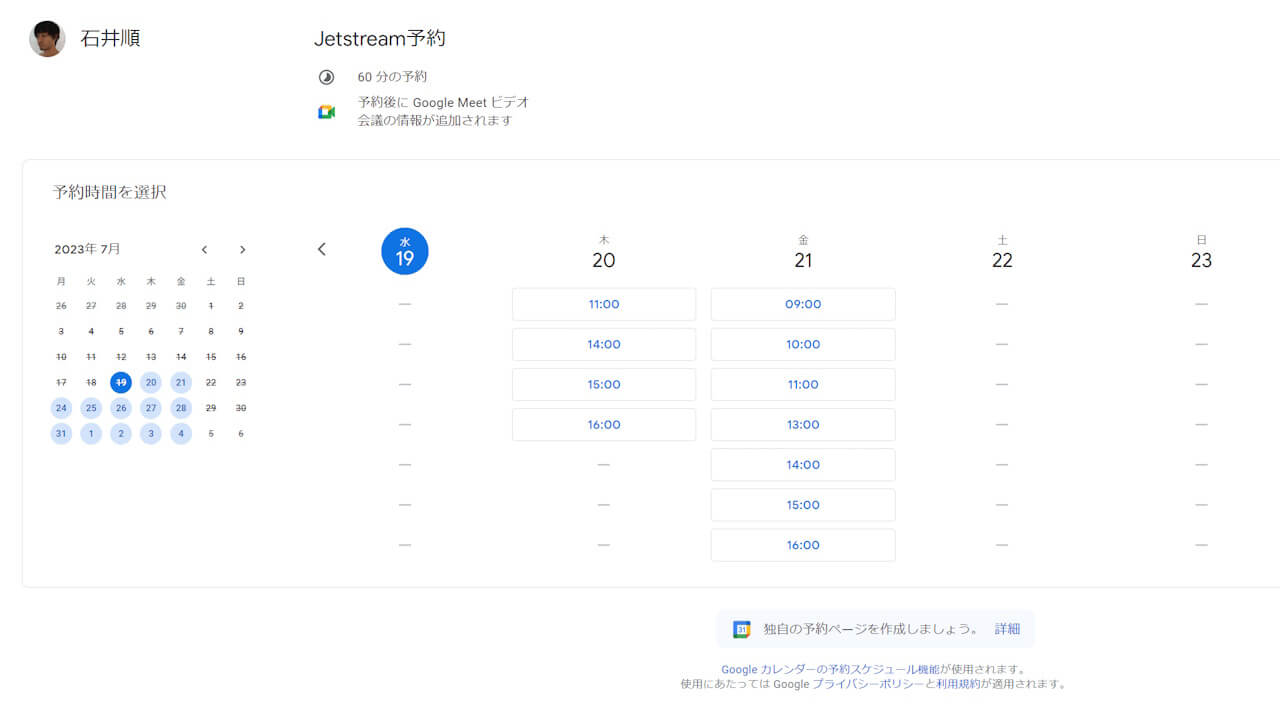Image resolution: width=1280 pixels, height=720 pixels.
Task: Click the Google Calendar icon in the promo banner
Action: [741, 629]
